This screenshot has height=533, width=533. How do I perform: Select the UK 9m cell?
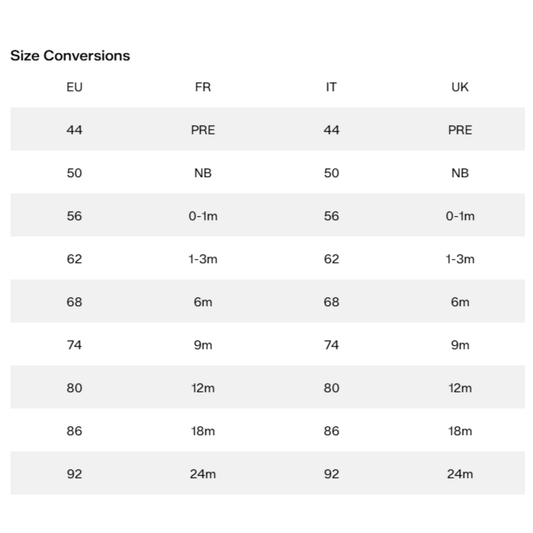(460, 345)
